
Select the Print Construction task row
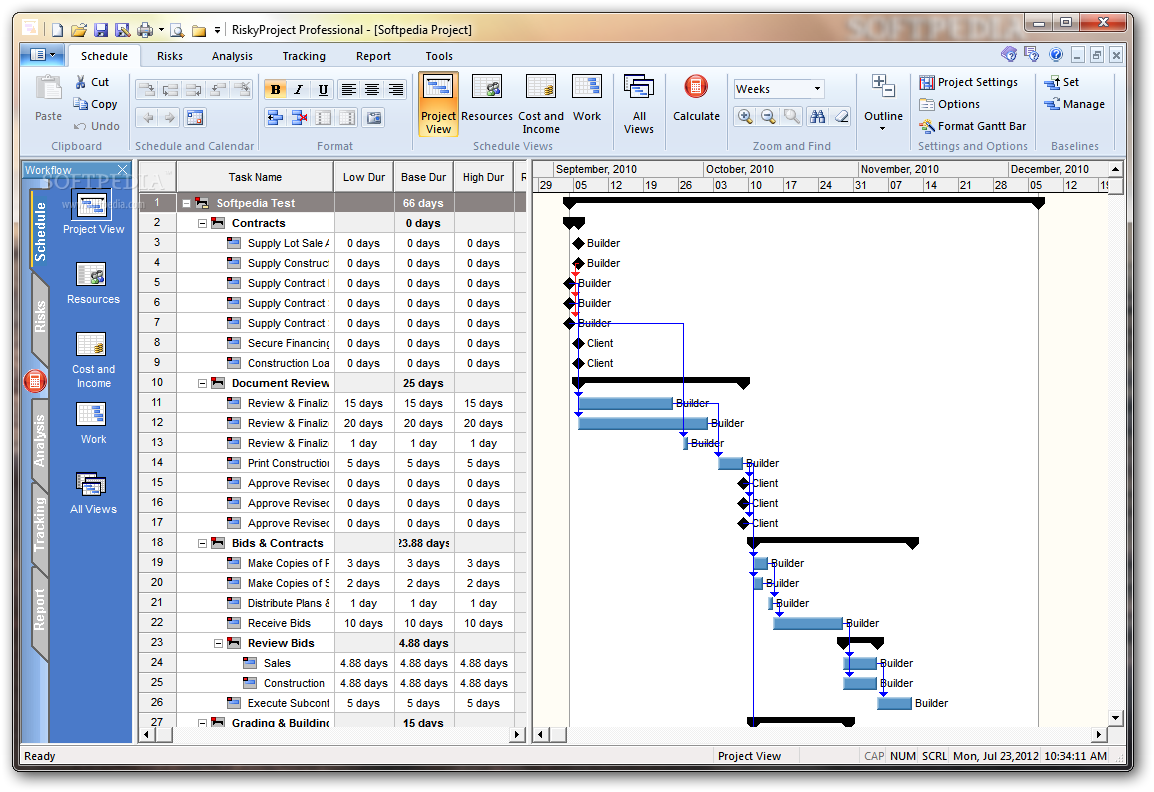(x=333, y=463)
